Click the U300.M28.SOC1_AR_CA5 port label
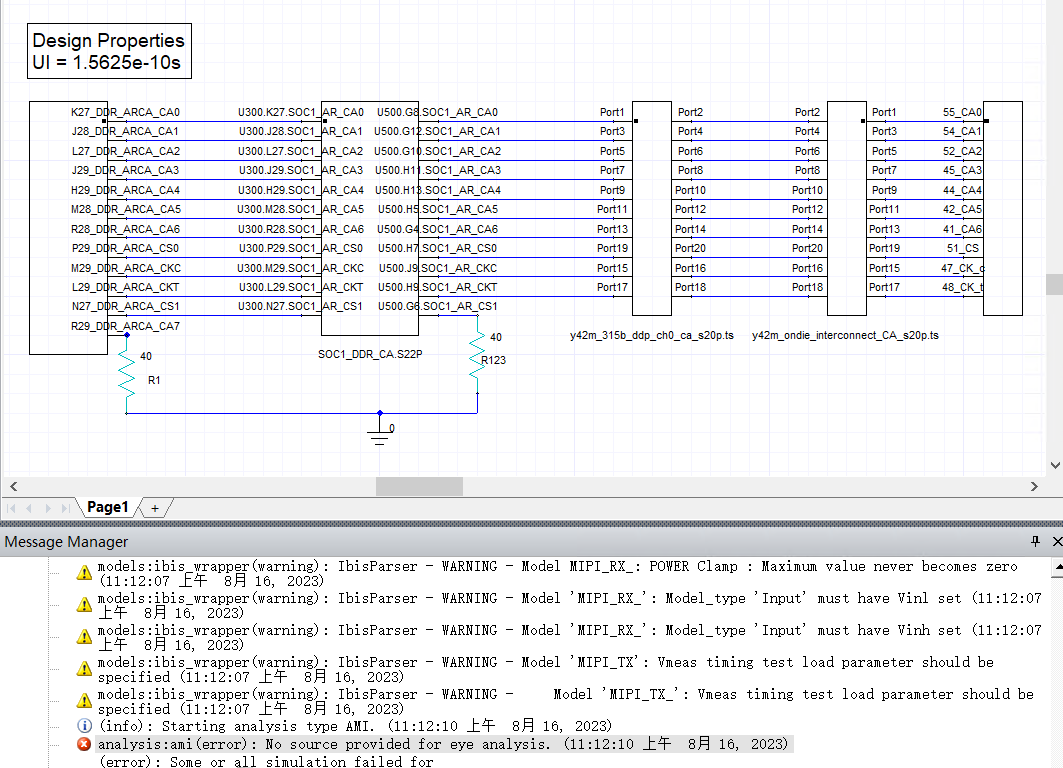The width and height of the screenshot is (1063, 768). [300, 209]
